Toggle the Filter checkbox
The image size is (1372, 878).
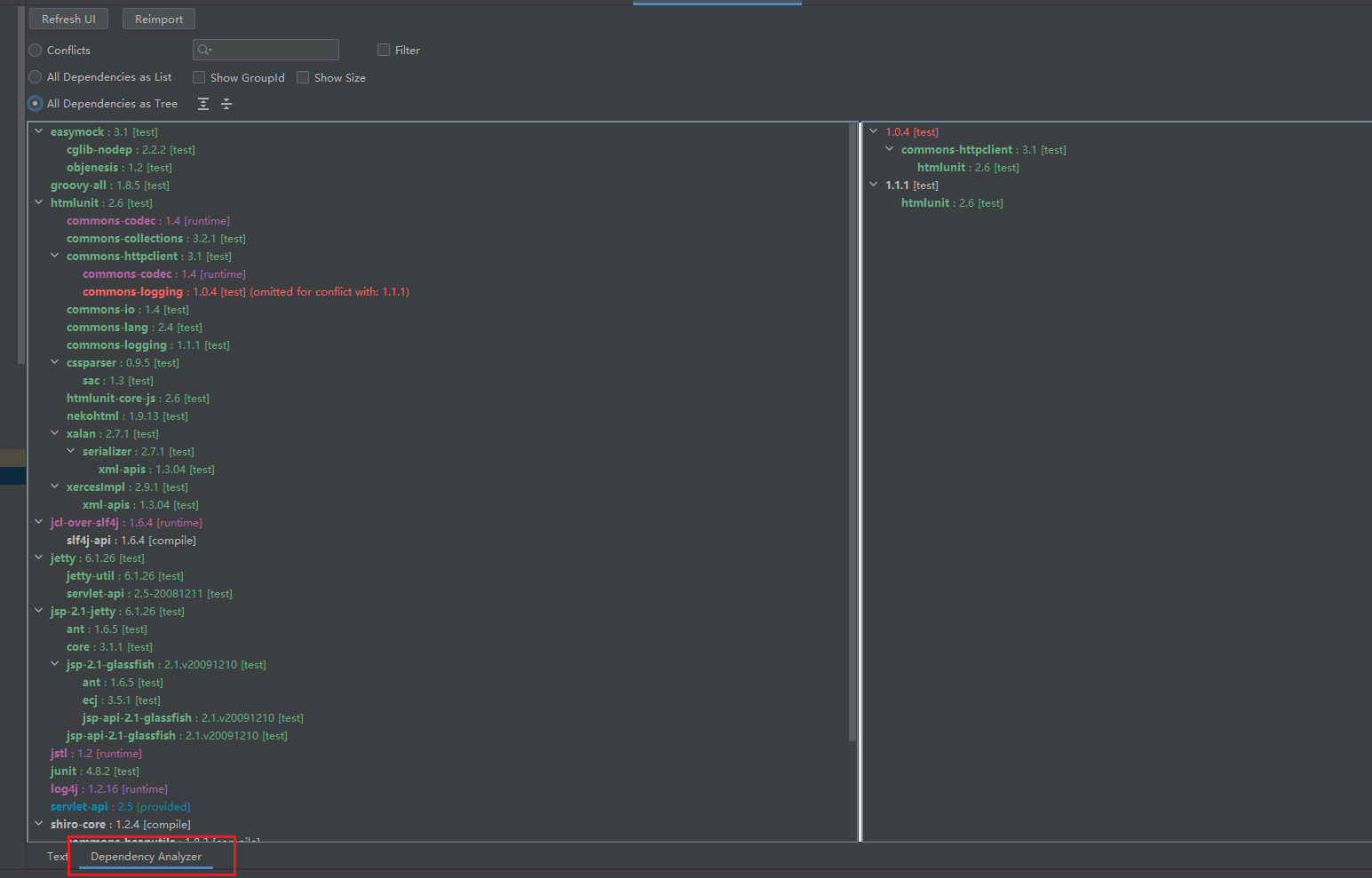[x=384, y=51]
